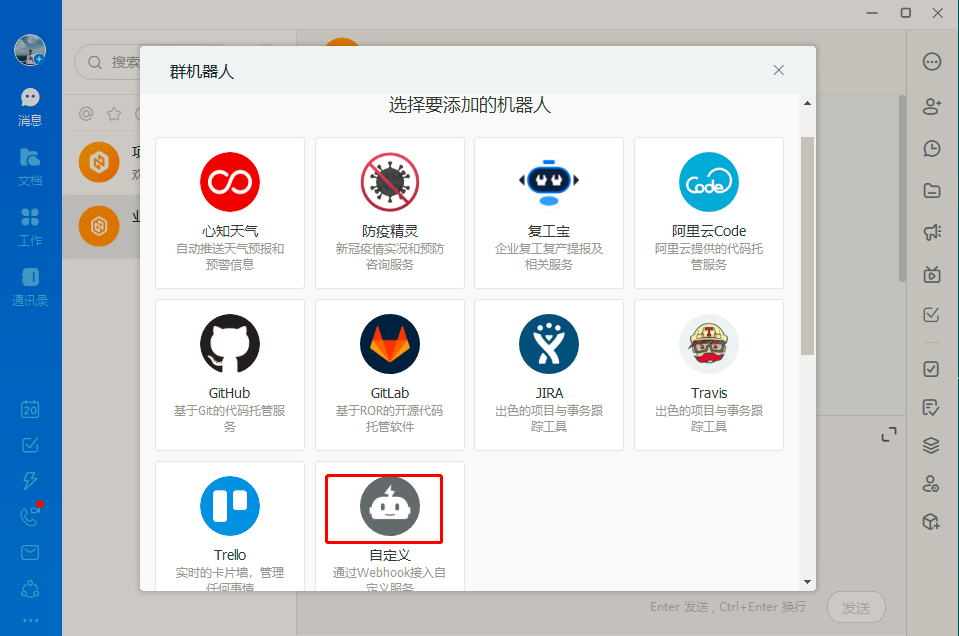The width and height of the screenshot is (959, 636).
Task: Click the dialog scroll up arrow
Action: point(807,103)
